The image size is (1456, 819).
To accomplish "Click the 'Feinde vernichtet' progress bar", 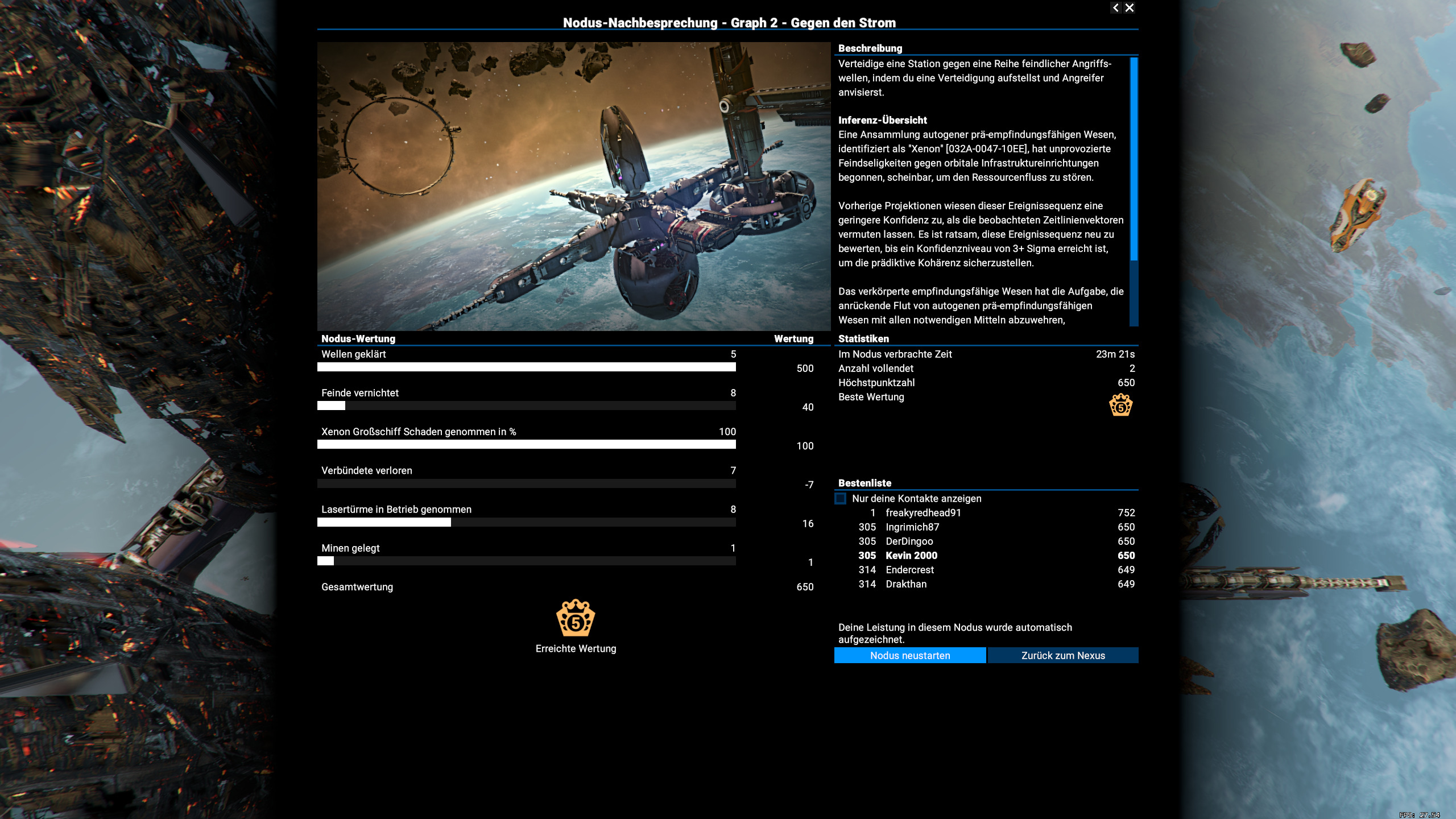I will 527,406.
